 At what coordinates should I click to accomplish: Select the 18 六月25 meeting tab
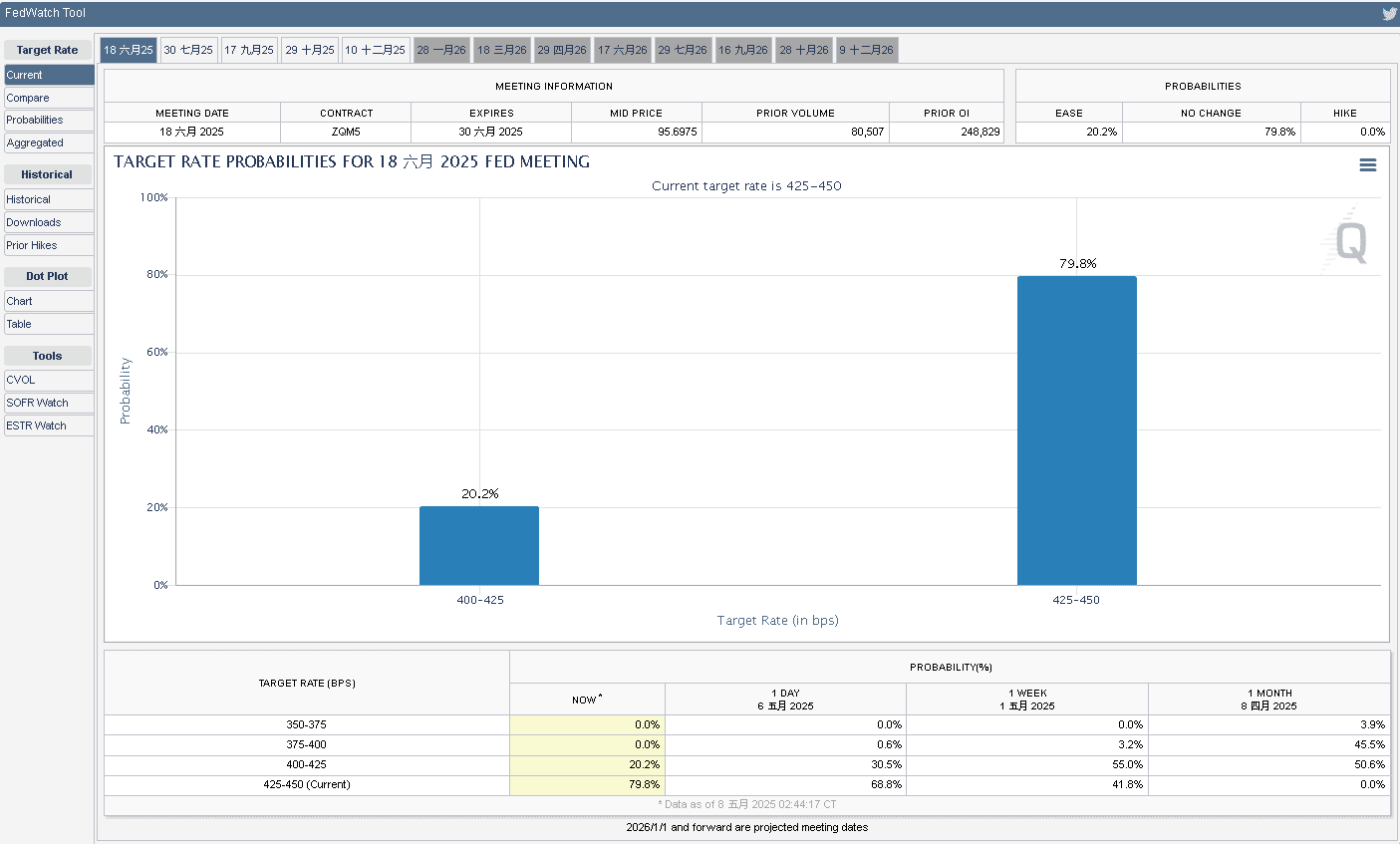(129, 50)
